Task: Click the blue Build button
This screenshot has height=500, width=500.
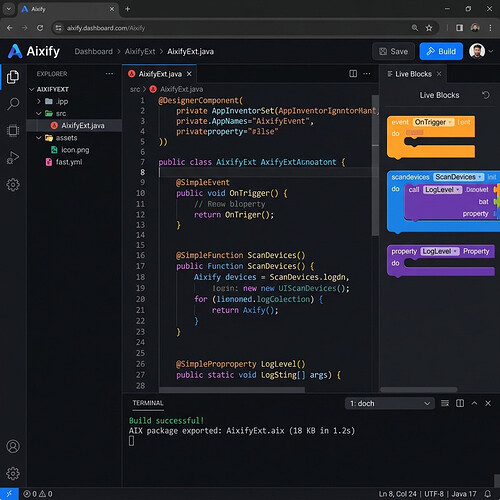Action: [x=441, y=51]
